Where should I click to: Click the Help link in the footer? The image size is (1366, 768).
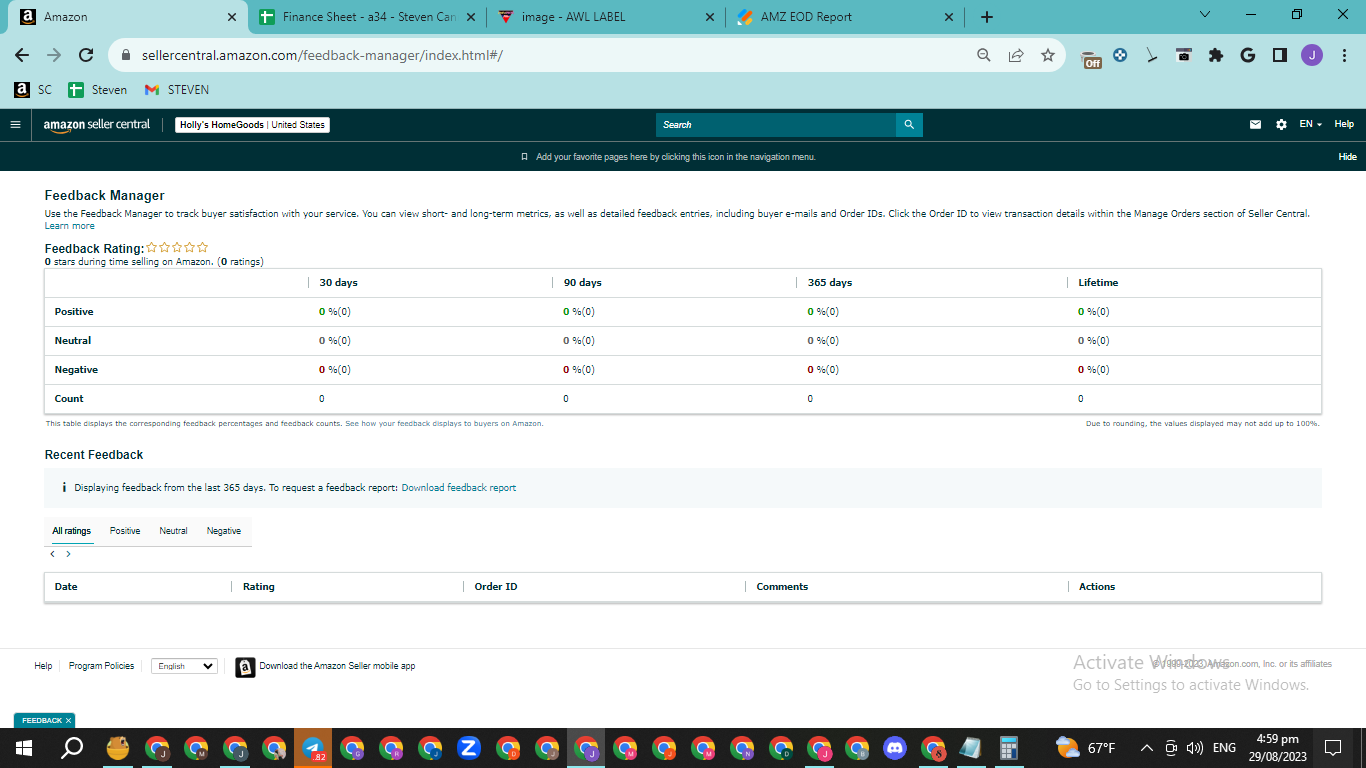43,666
